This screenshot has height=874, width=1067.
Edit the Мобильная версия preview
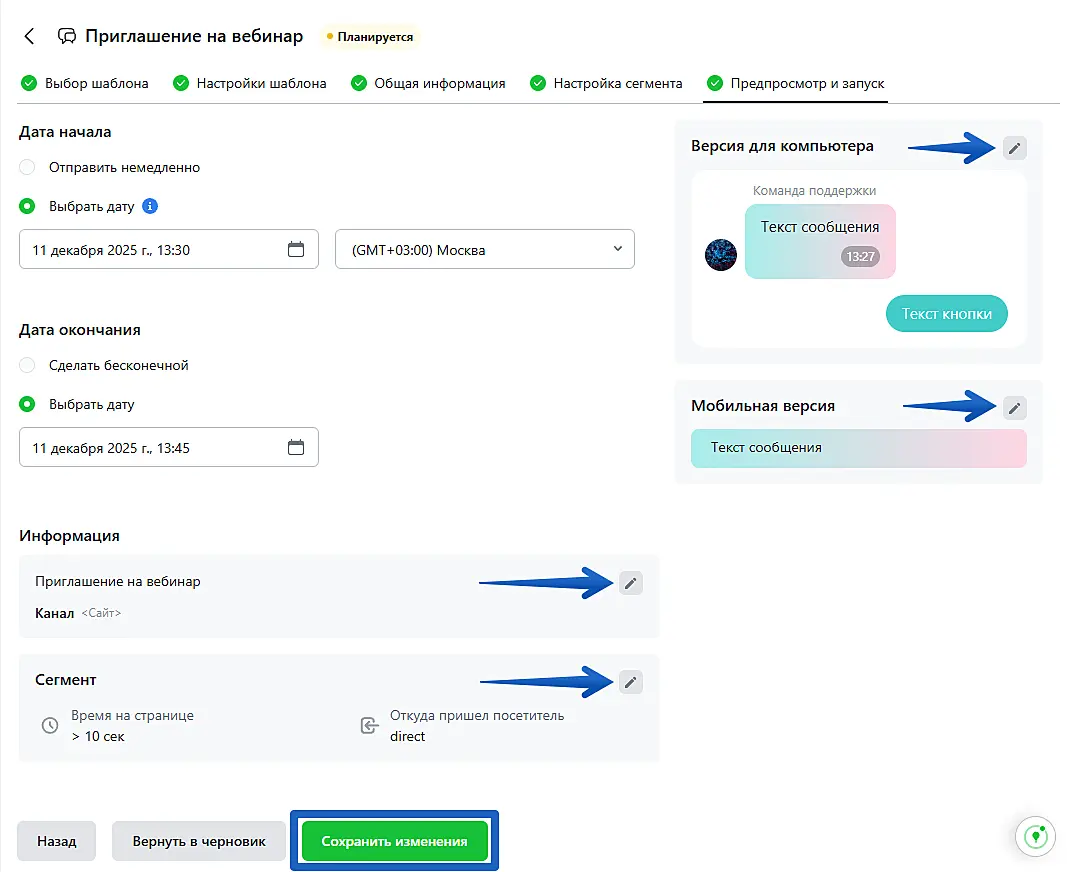tap(1015, 407)
